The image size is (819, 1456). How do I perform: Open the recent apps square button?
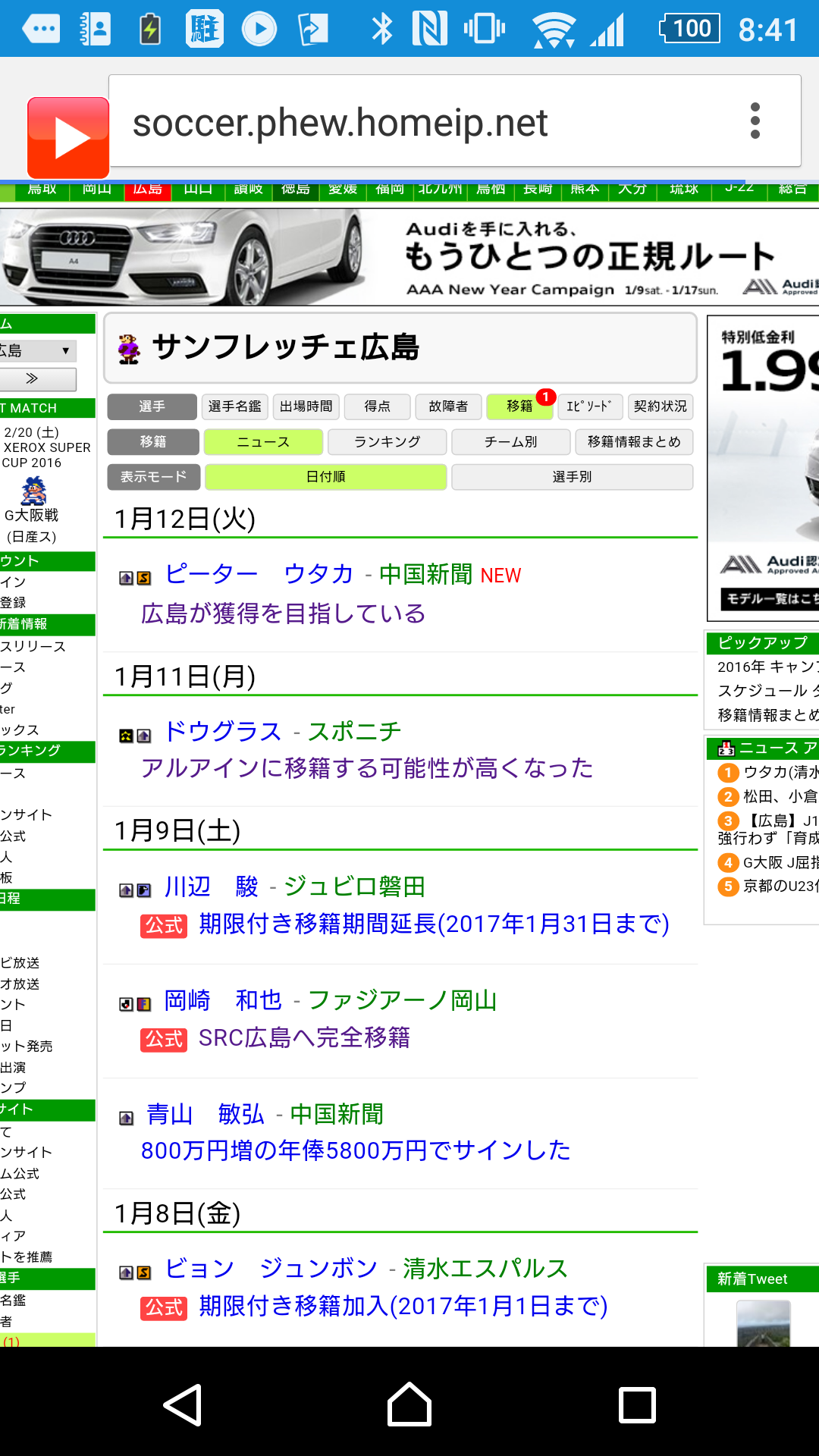coord(636,1404)
